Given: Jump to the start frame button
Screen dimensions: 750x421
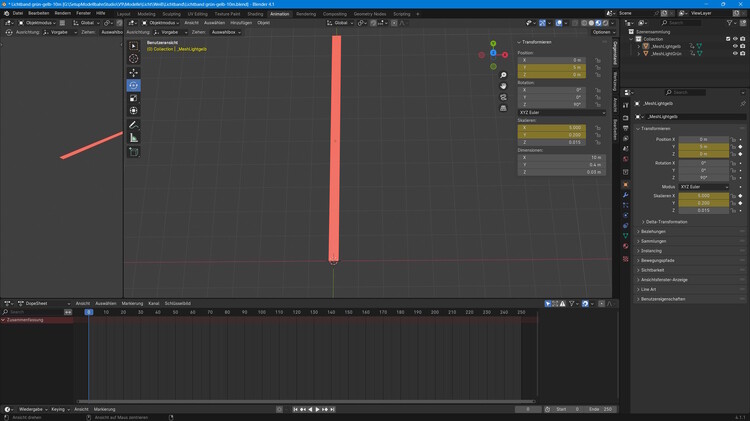Looking at the screenshot, I should 296,410.
